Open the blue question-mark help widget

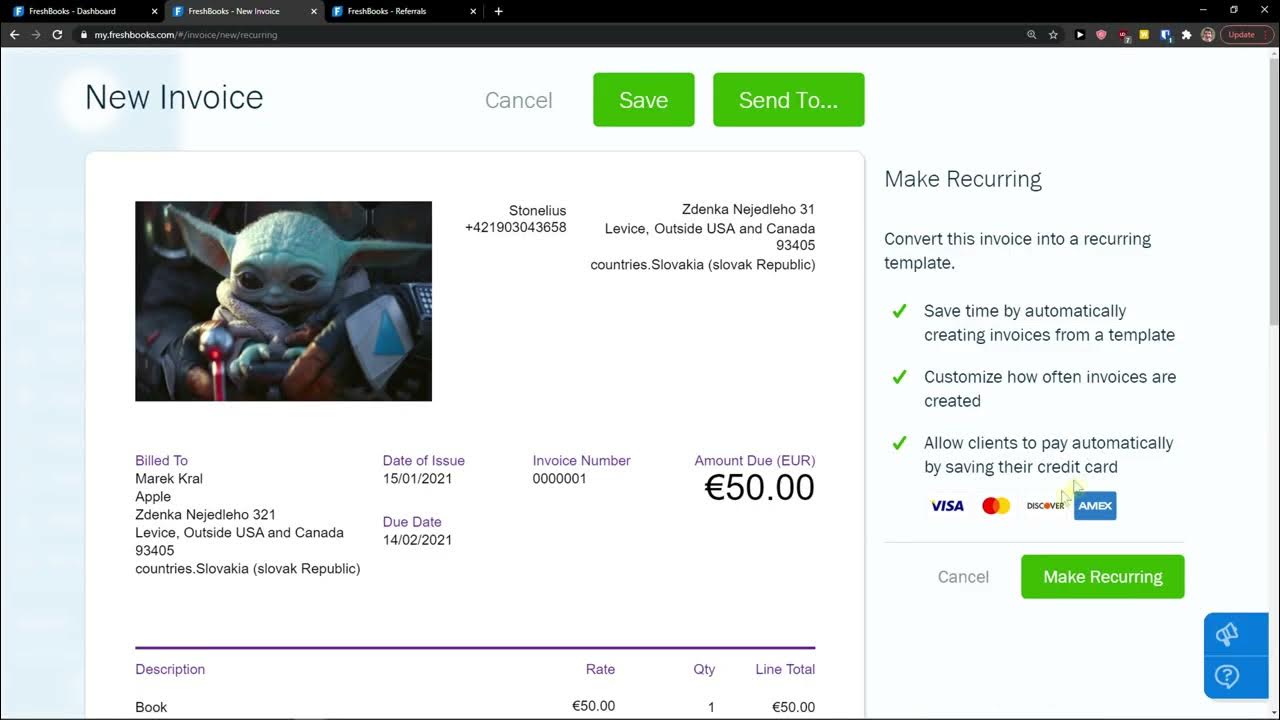[1227, 677]
